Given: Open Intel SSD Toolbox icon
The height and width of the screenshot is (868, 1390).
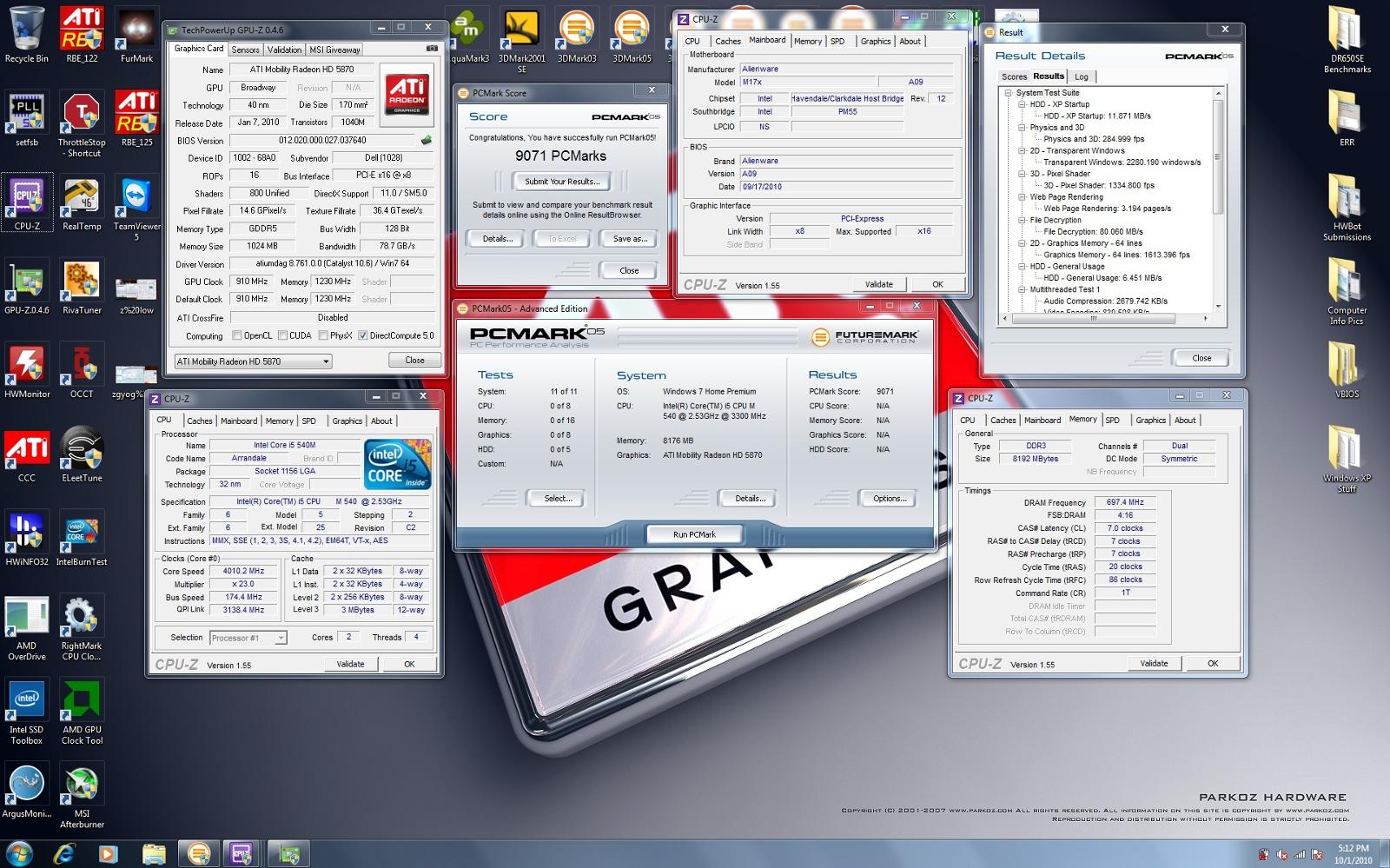Looking at the screenshot, I should point(26,712).
